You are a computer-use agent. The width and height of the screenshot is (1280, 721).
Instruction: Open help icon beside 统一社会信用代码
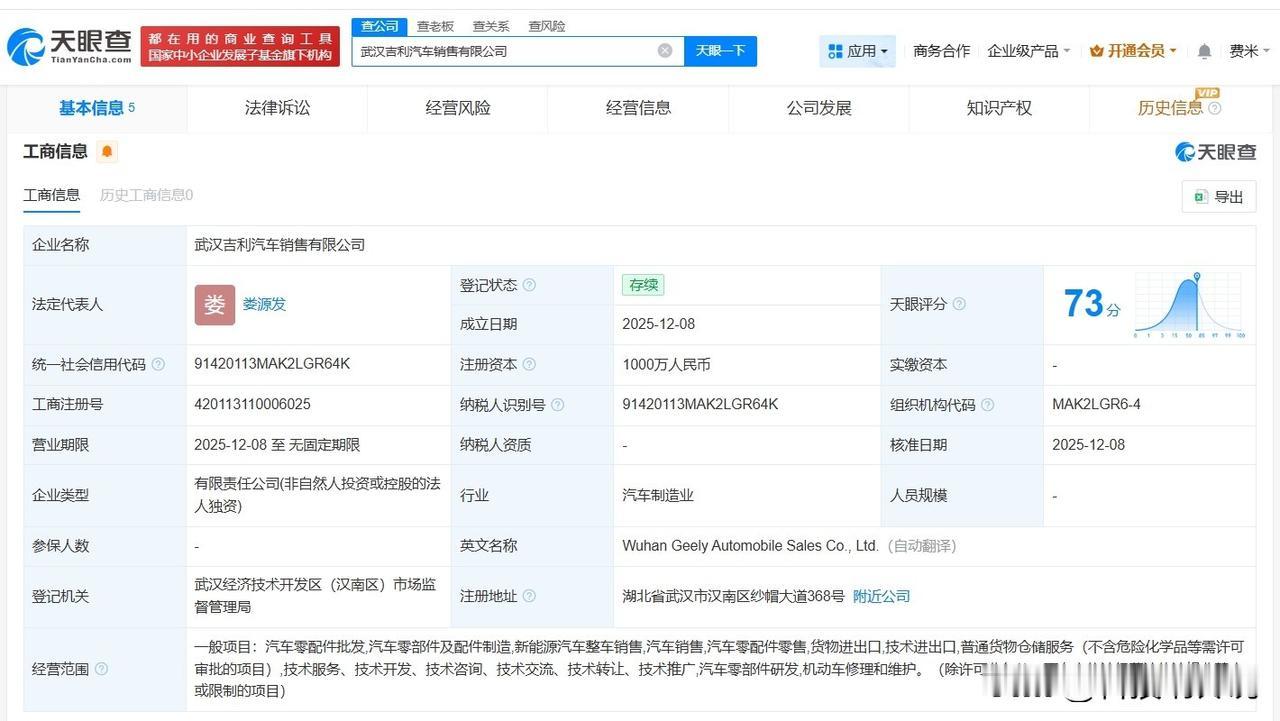157,365
